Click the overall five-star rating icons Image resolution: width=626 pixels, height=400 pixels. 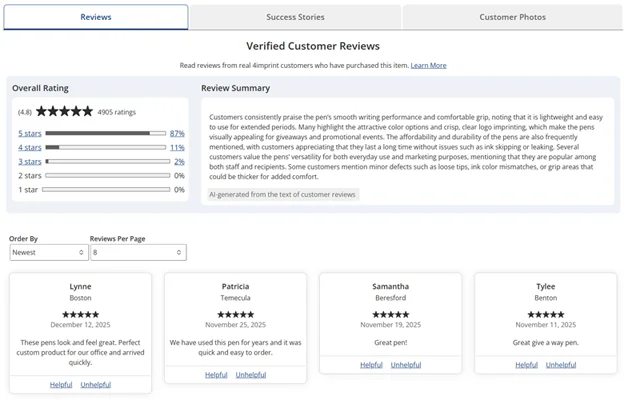64,111
